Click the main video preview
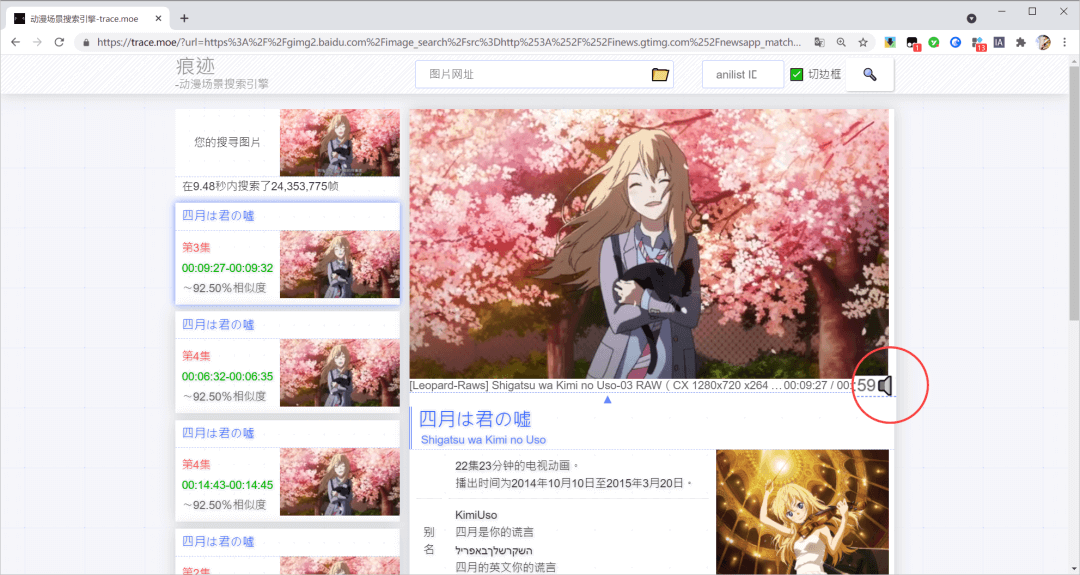The image size is (1080, 575). pyautogui.click(x=649, y=243)
